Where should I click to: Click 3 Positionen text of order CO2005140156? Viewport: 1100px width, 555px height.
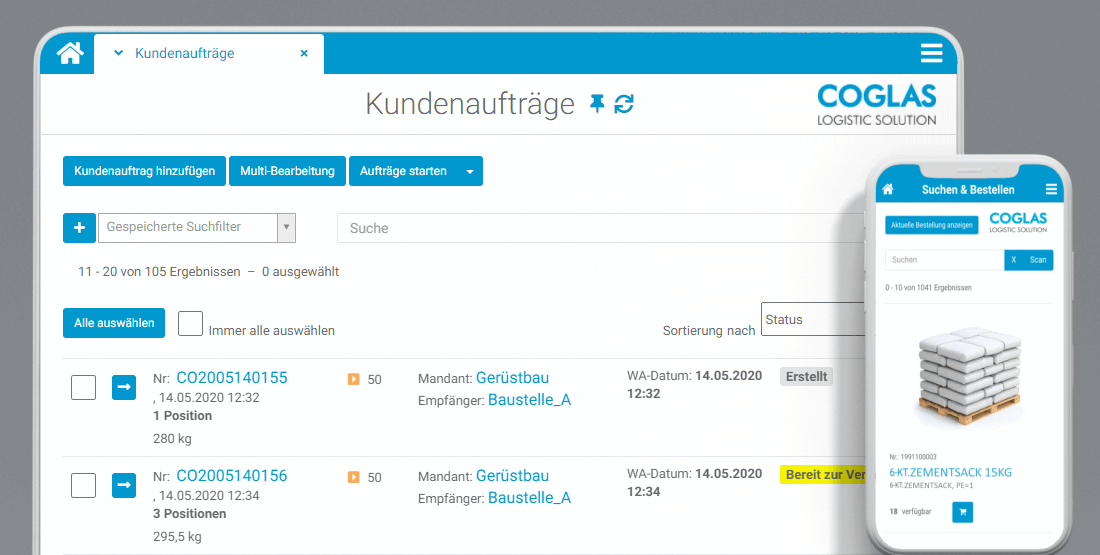pyautogui.click(x=189, y=514)
